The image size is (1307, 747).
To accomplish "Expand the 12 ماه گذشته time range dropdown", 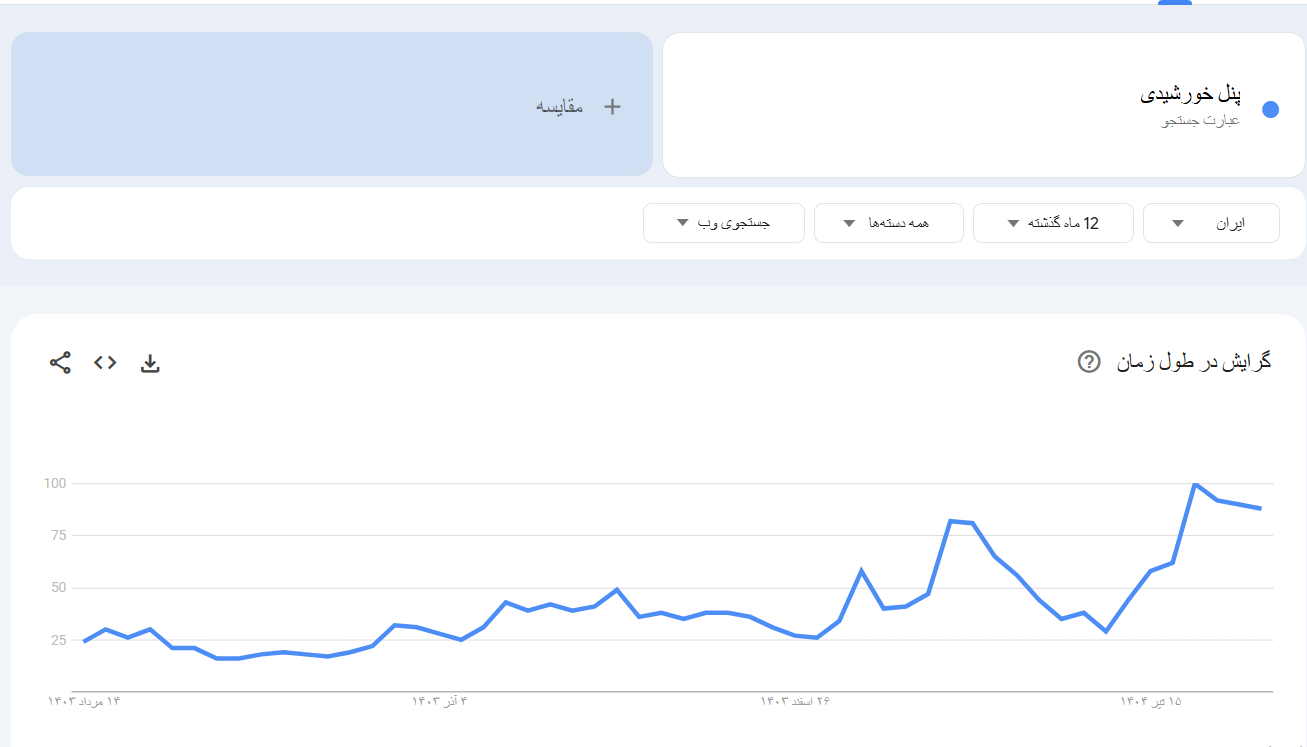I will 1053,223.
